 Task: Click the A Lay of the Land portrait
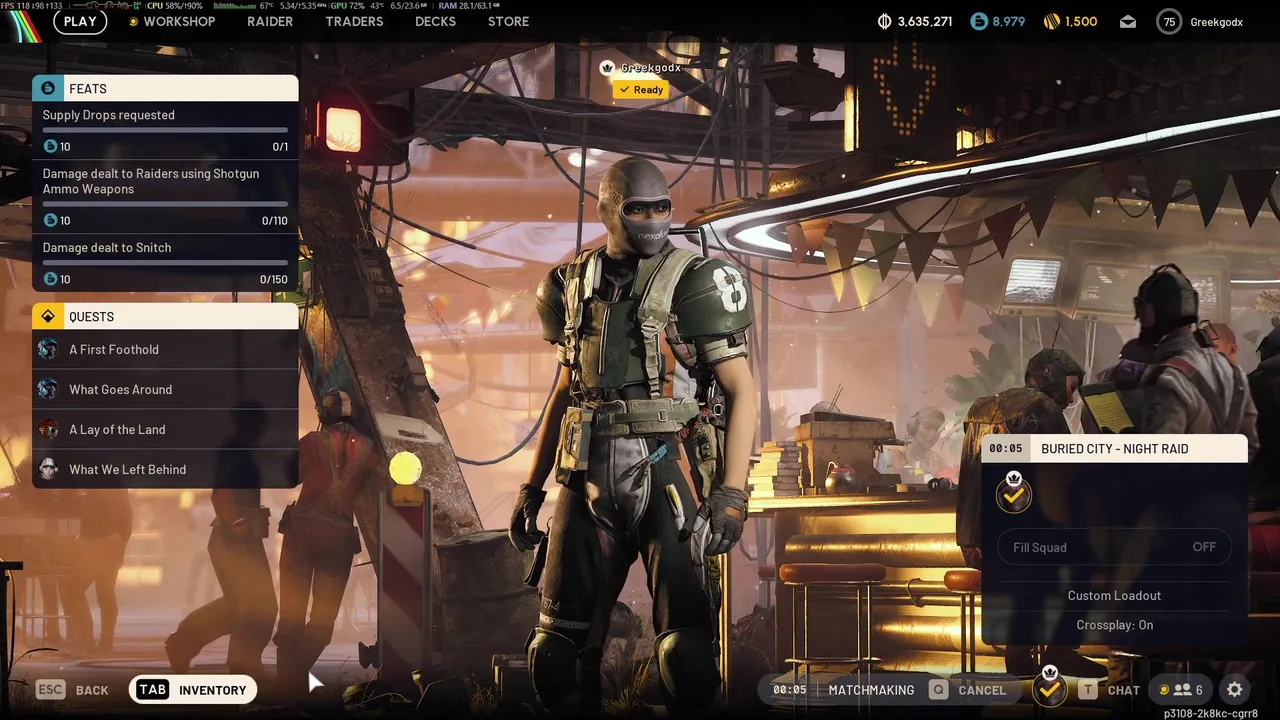point(48,429)
